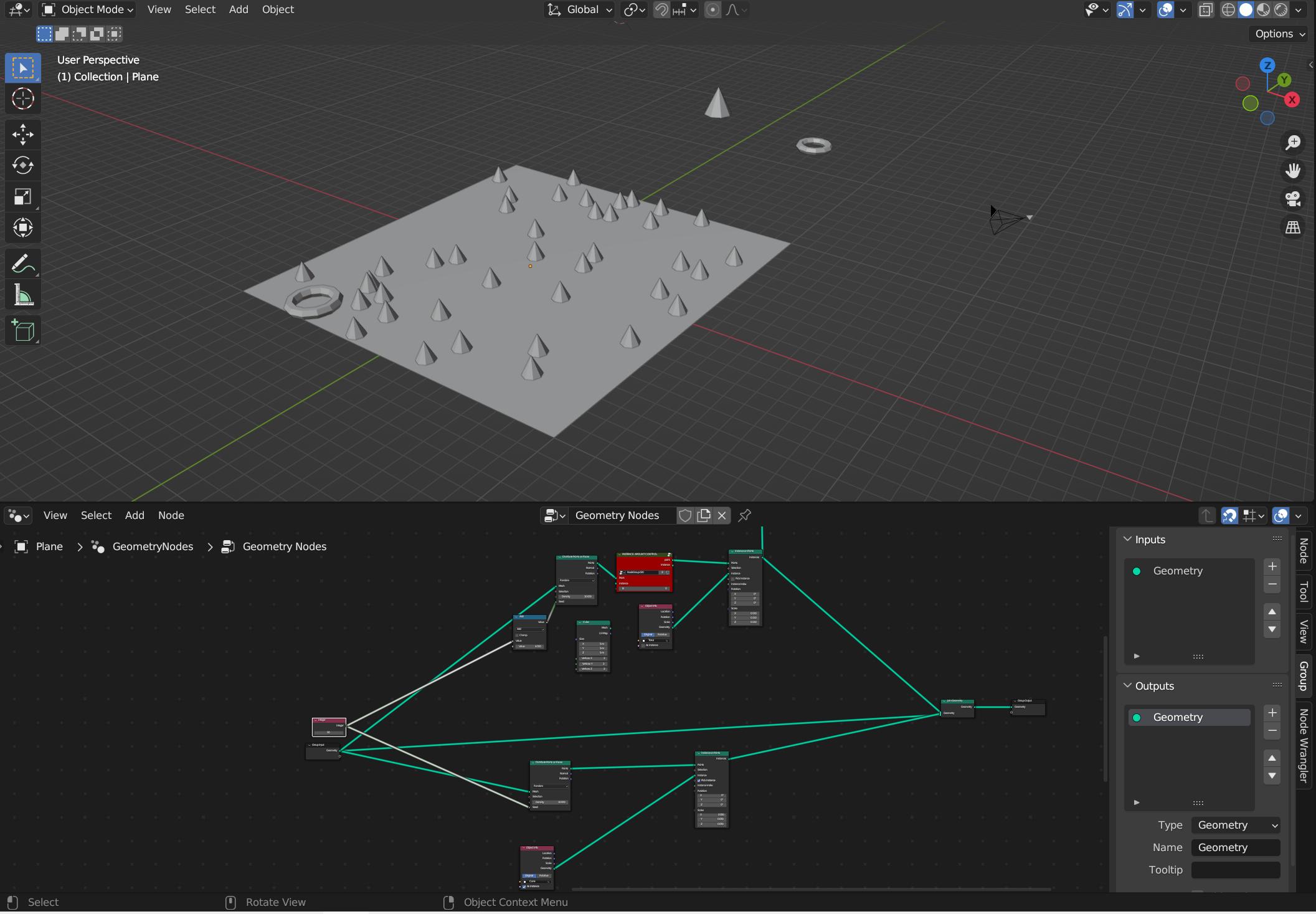Screen dimensions: 1316x914
Task: Choose the Rotate tool
Action: 23,166
